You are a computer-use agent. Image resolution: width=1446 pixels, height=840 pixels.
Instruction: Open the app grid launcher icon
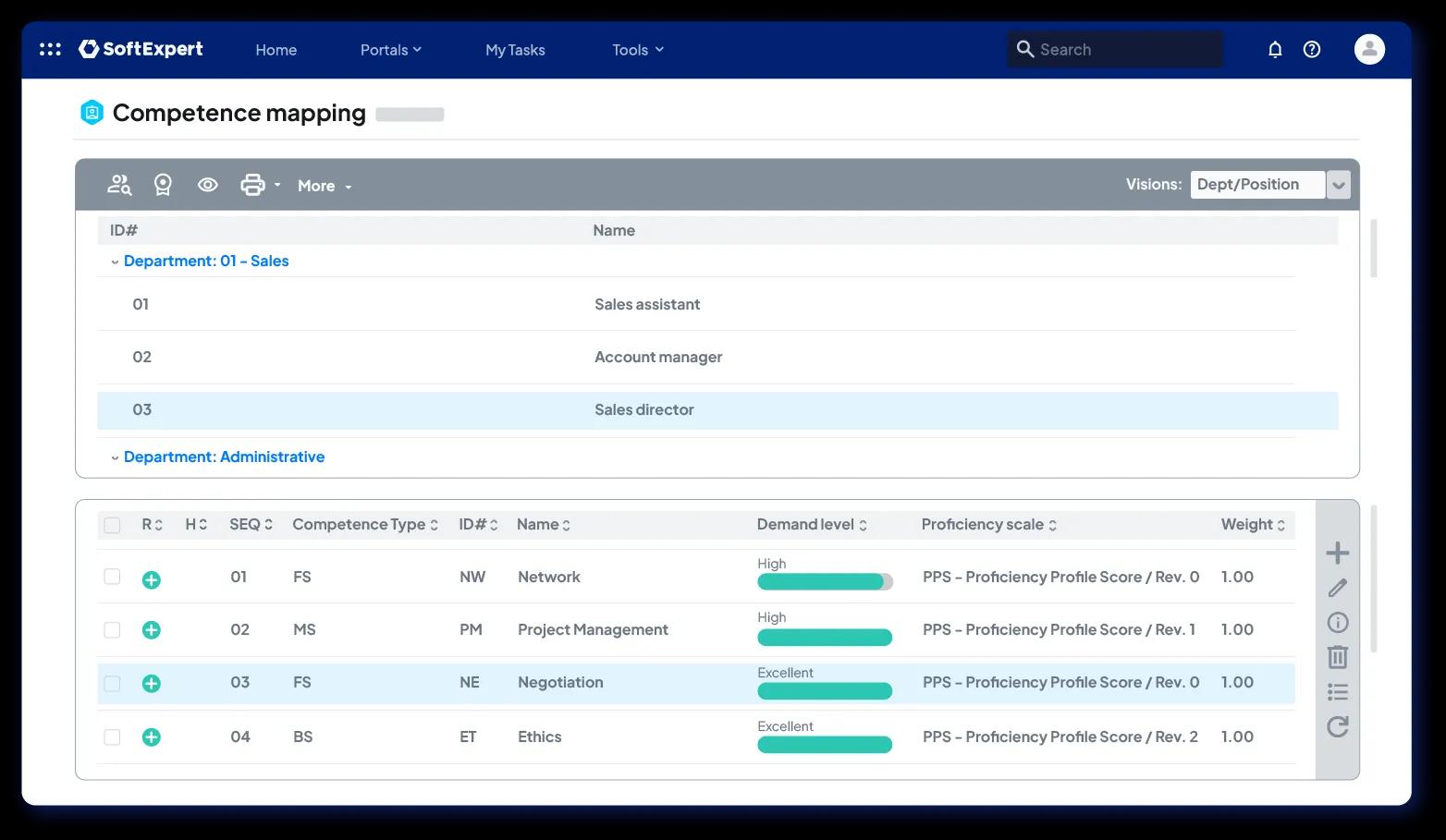click(50, 49)
